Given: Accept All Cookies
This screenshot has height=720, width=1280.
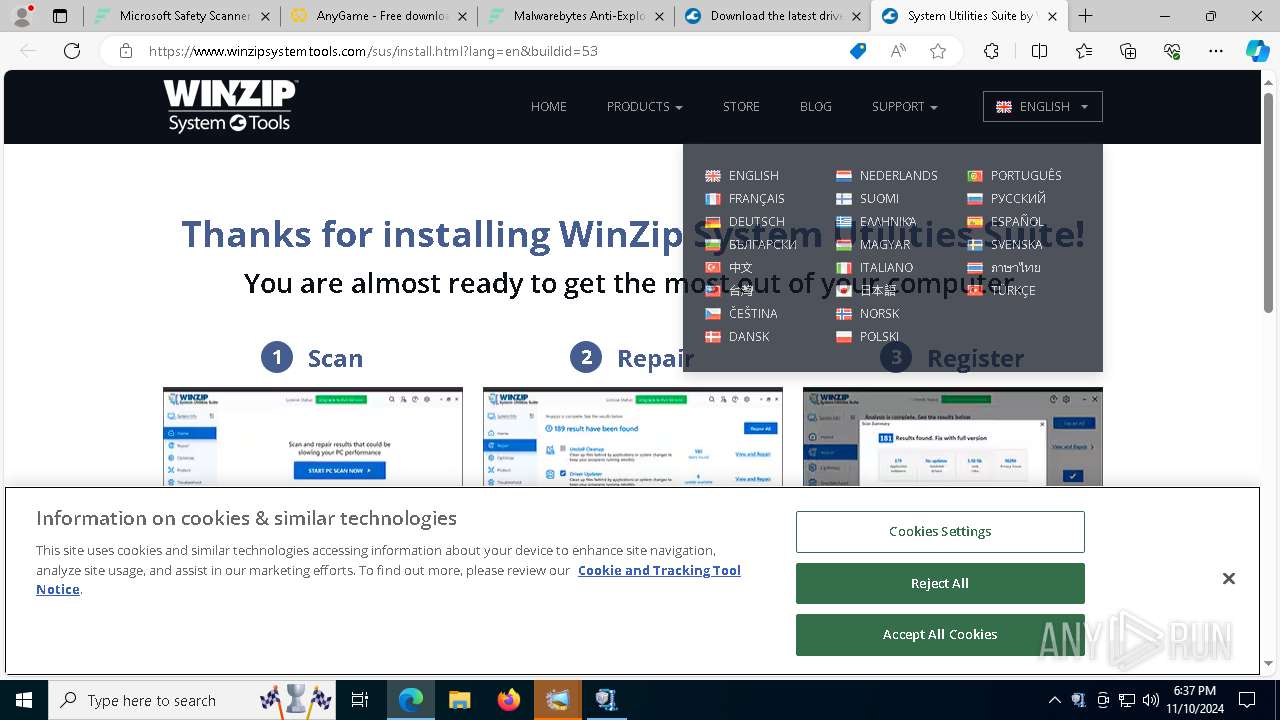Looking at the screenshot, I should coord(940,635).
